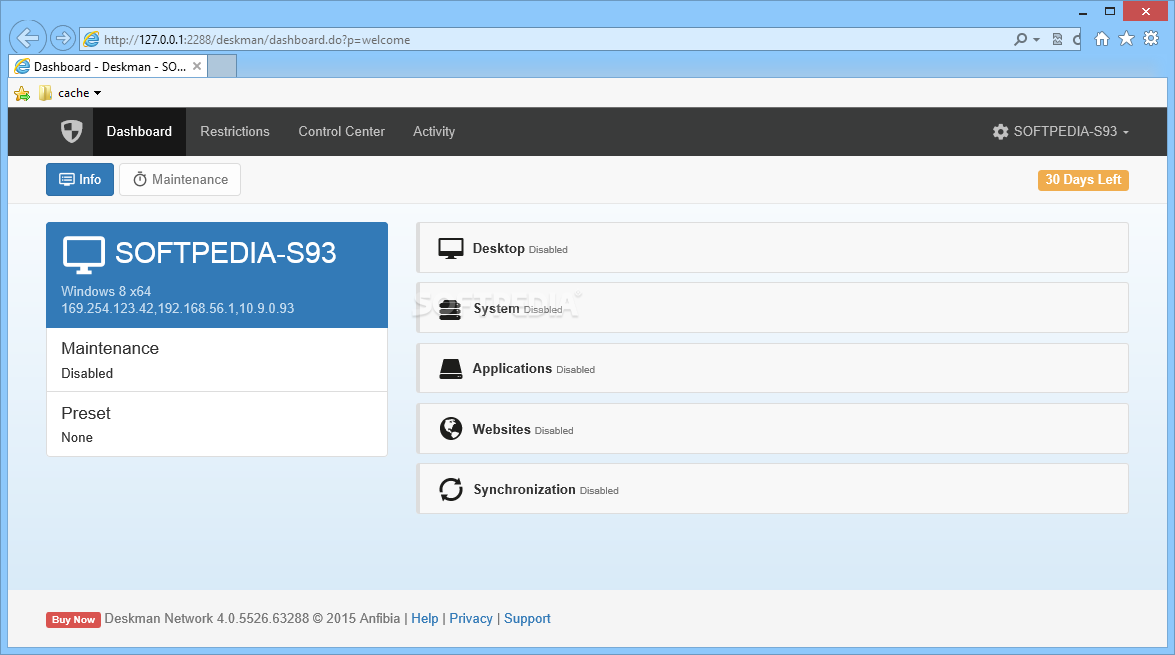The width and height of the screenshot is (1175, 655).
Task: Go forward with the browser forward arrow
Action: click(x=63, y=37)
